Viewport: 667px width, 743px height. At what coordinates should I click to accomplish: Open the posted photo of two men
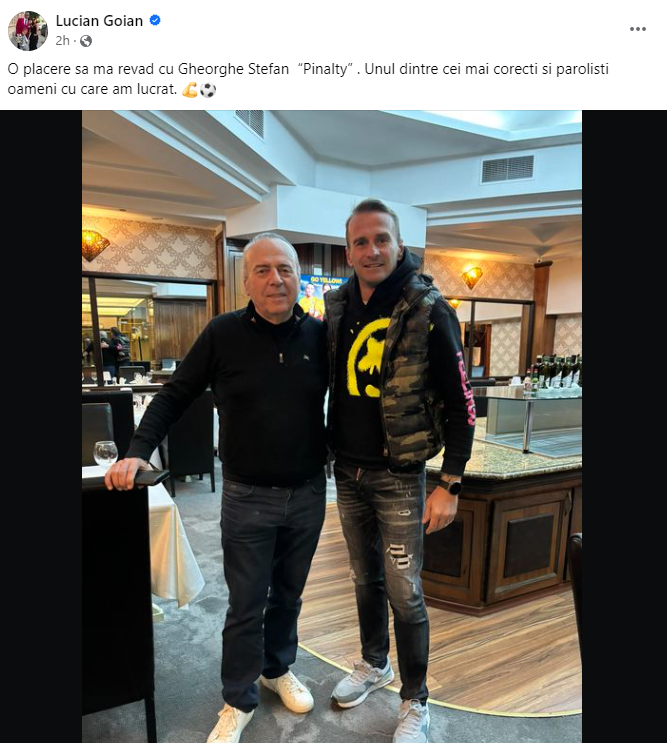pyautogui.click(x=332, y=426)
